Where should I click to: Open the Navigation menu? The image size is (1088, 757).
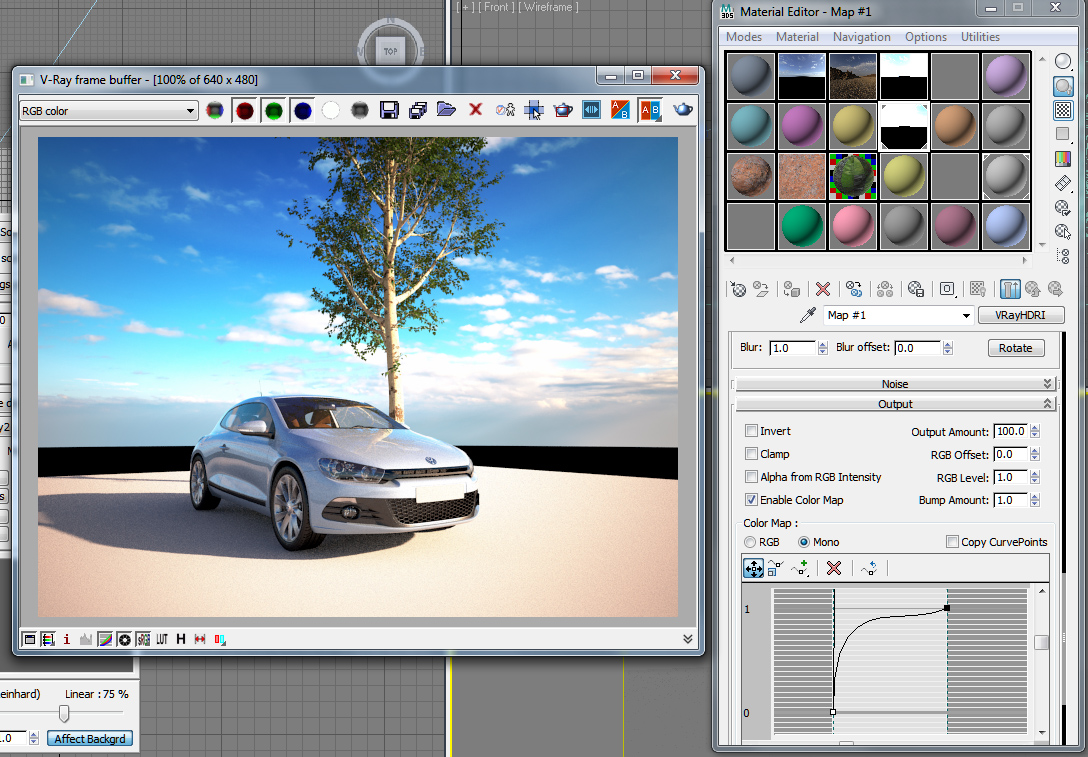861,37
